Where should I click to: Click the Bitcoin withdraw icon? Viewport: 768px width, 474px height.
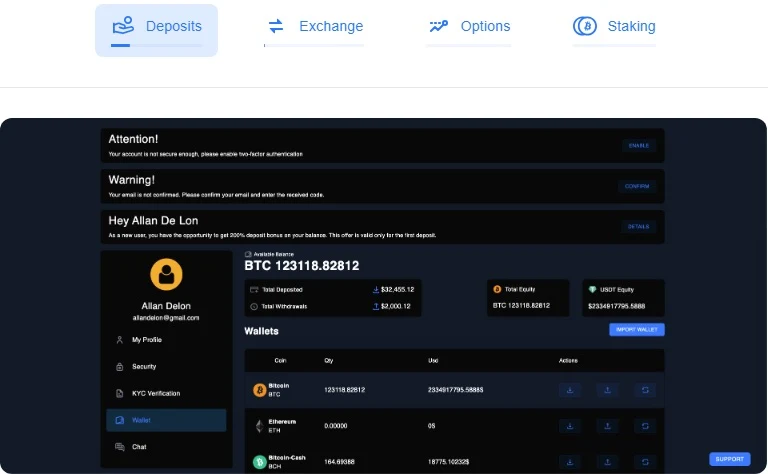point(607,390)
